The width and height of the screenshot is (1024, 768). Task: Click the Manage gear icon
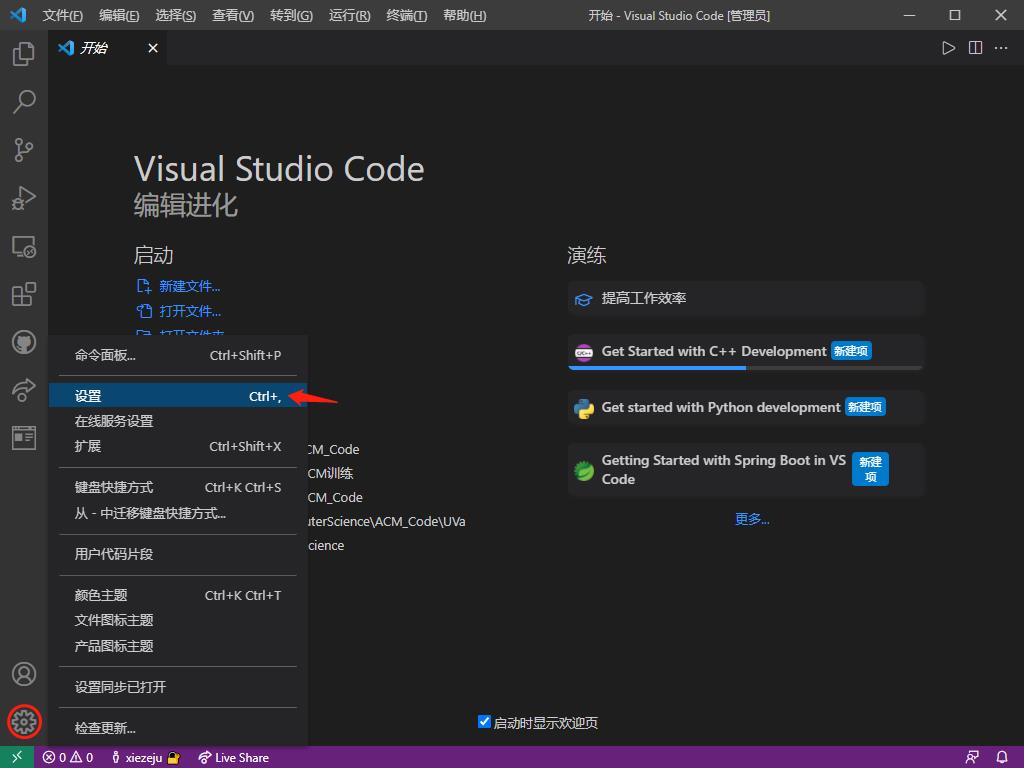click(x=24, y=722)
